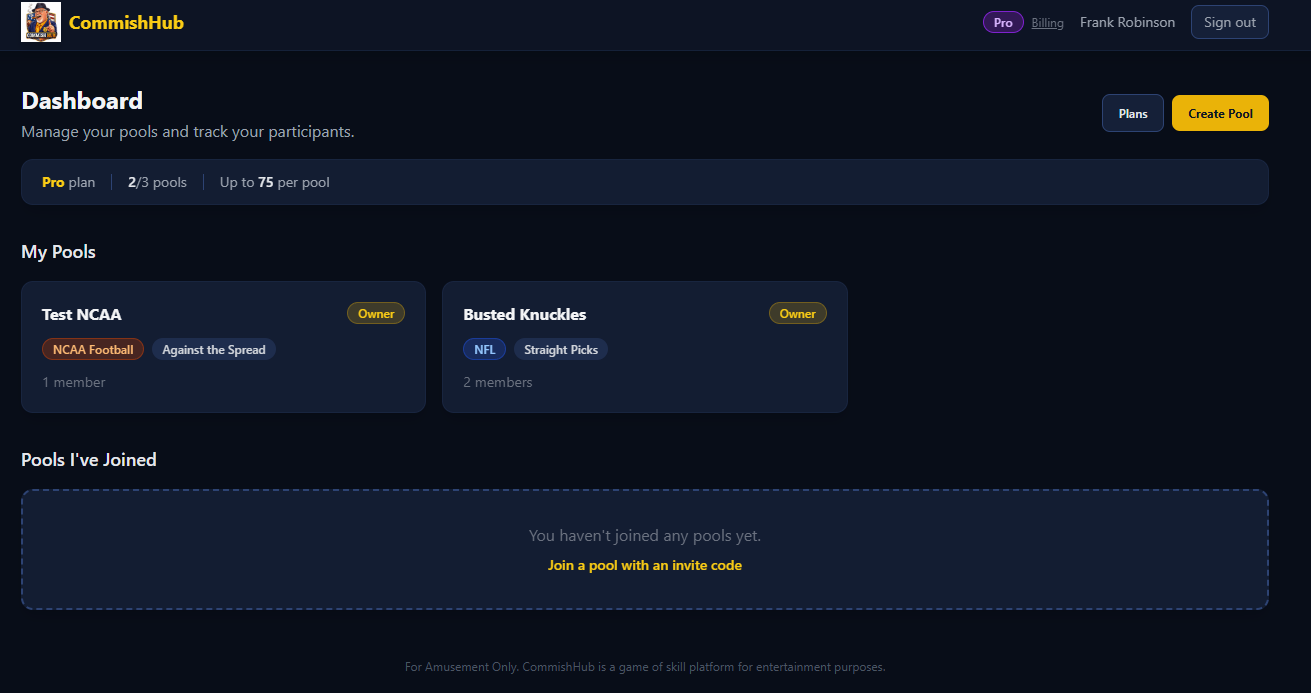The width and height of the screenshot is (1311, 693).
Task: Click the purple Pro badge in header
Action: click(x=1003, y=22)
